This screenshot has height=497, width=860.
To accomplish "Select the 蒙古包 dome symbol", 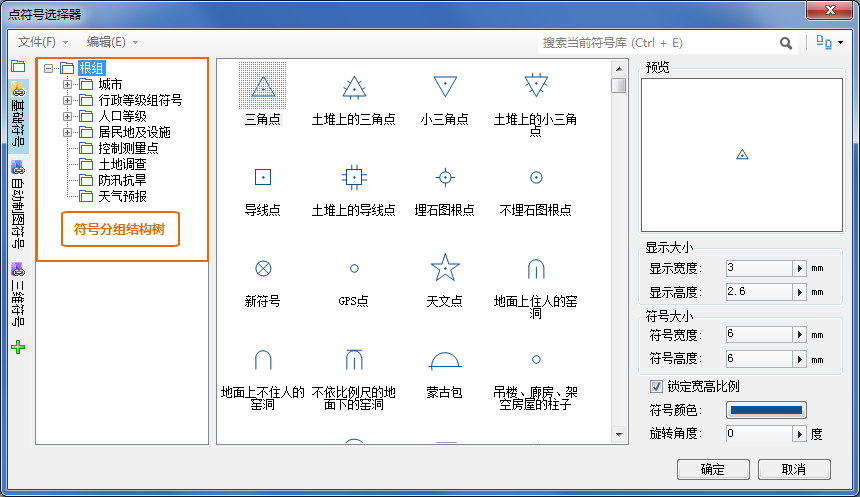I will pyautogui.click(x=445, y=360).
